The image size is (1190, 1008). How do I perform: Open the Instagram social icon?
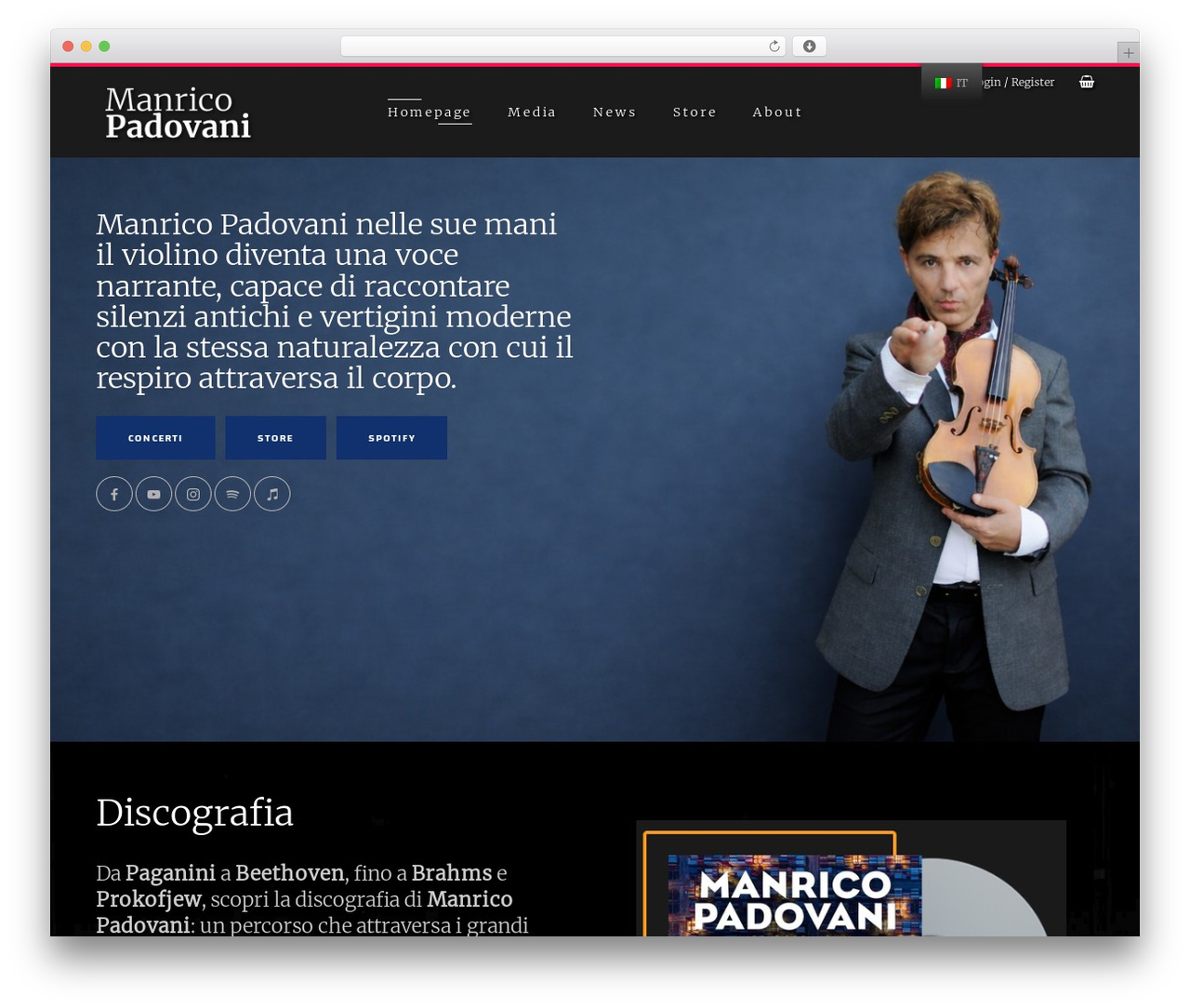pos(193,494)
